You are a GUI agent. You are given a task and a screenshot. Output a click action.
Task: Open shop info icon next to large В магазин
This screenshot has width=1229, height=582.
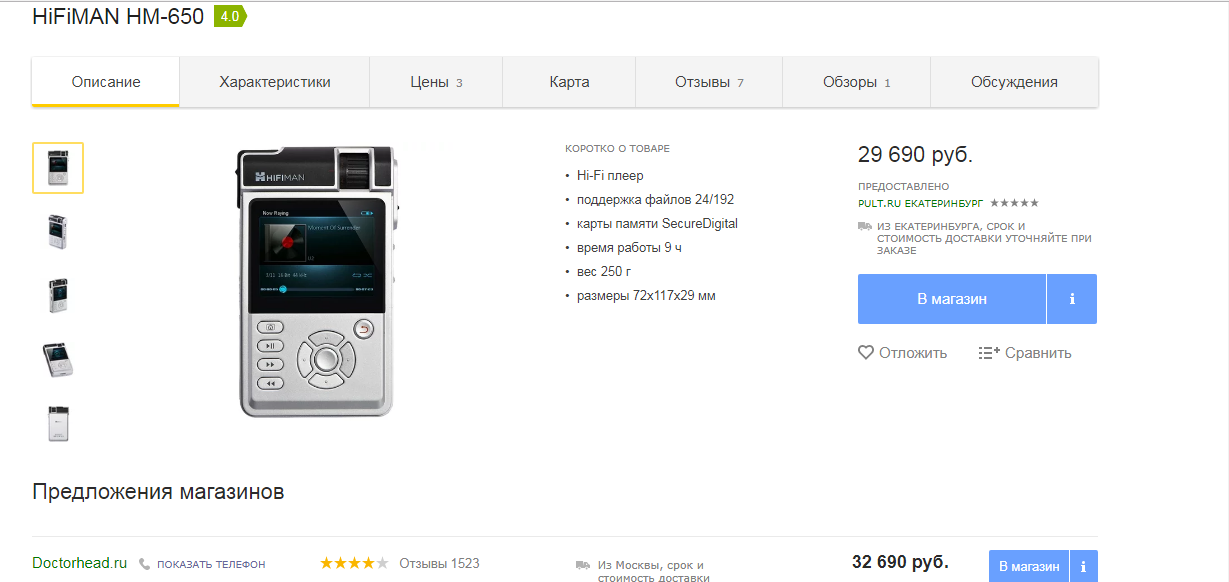click(1072, 299)
